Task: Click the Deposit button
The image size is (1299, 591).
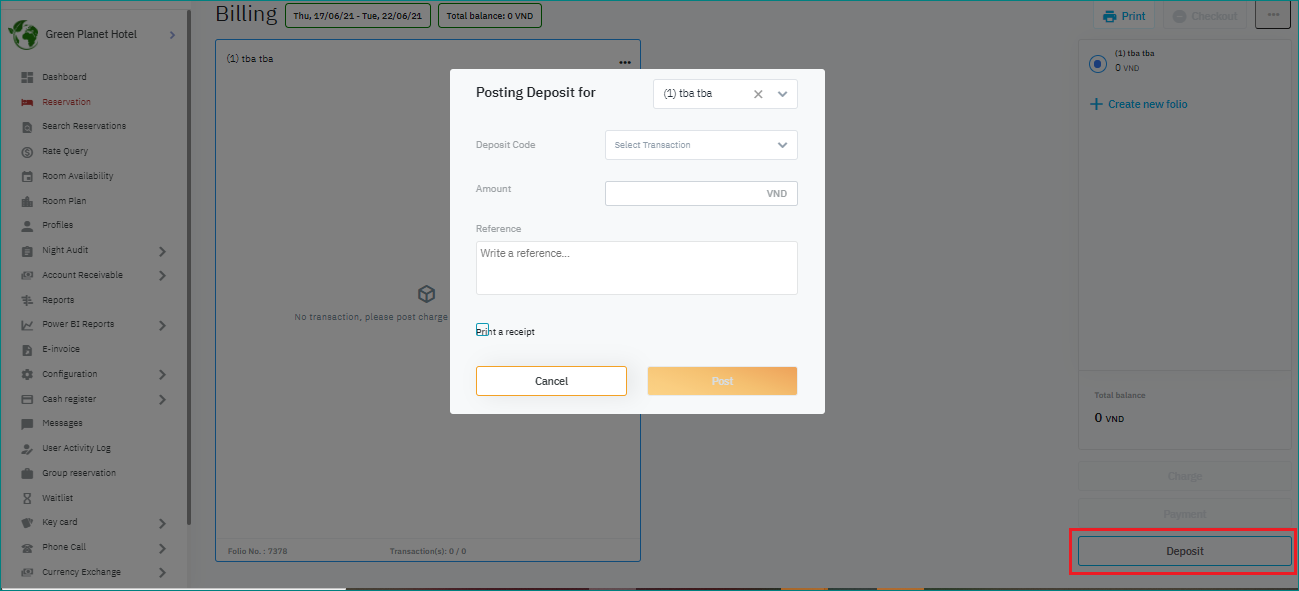Action: pos(1185,551)
